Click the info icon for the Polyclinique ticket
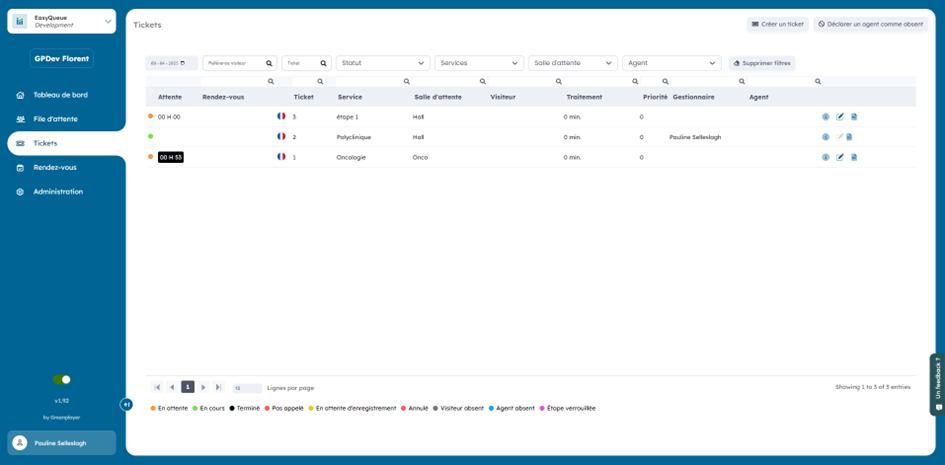This screenshot has height=465, width=945. click(x=826, y=137)
